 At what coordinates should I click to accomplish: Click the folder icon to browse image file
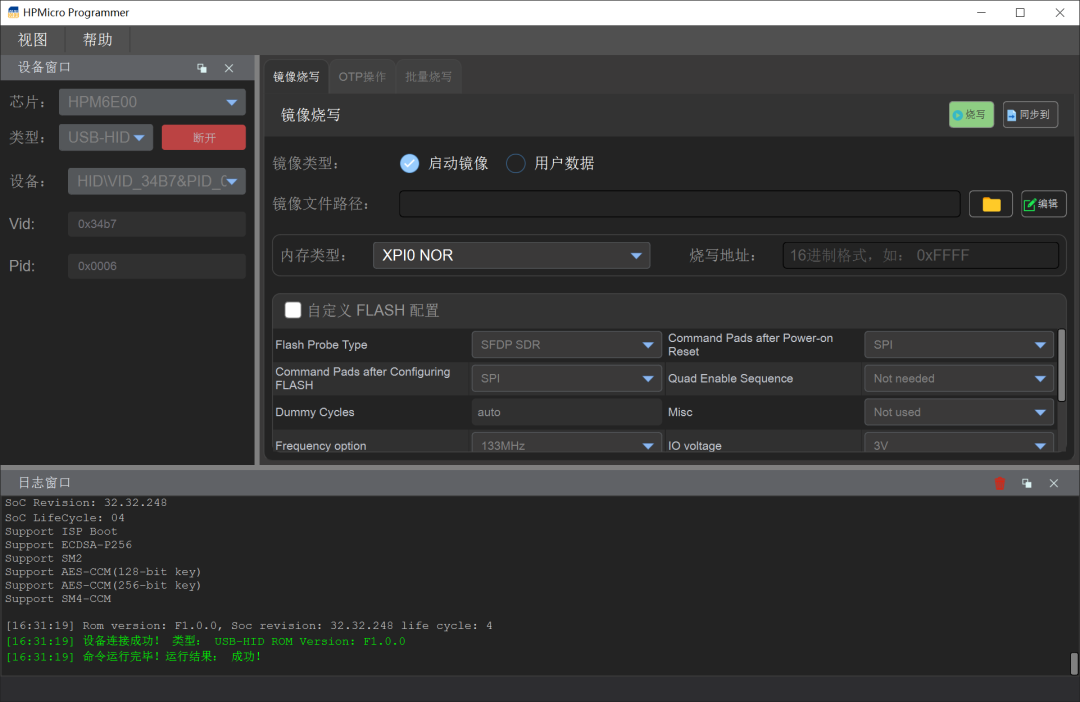coord(991,204)
